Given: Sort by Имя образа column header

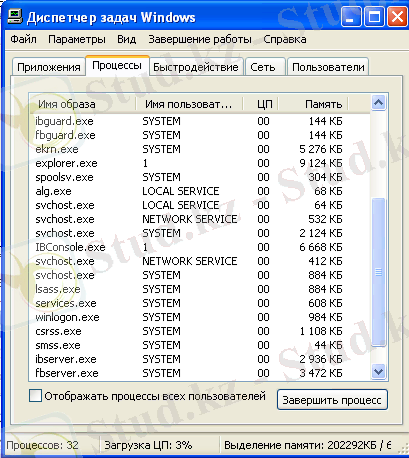Looking at the screenshot, I should pos(83,104).
